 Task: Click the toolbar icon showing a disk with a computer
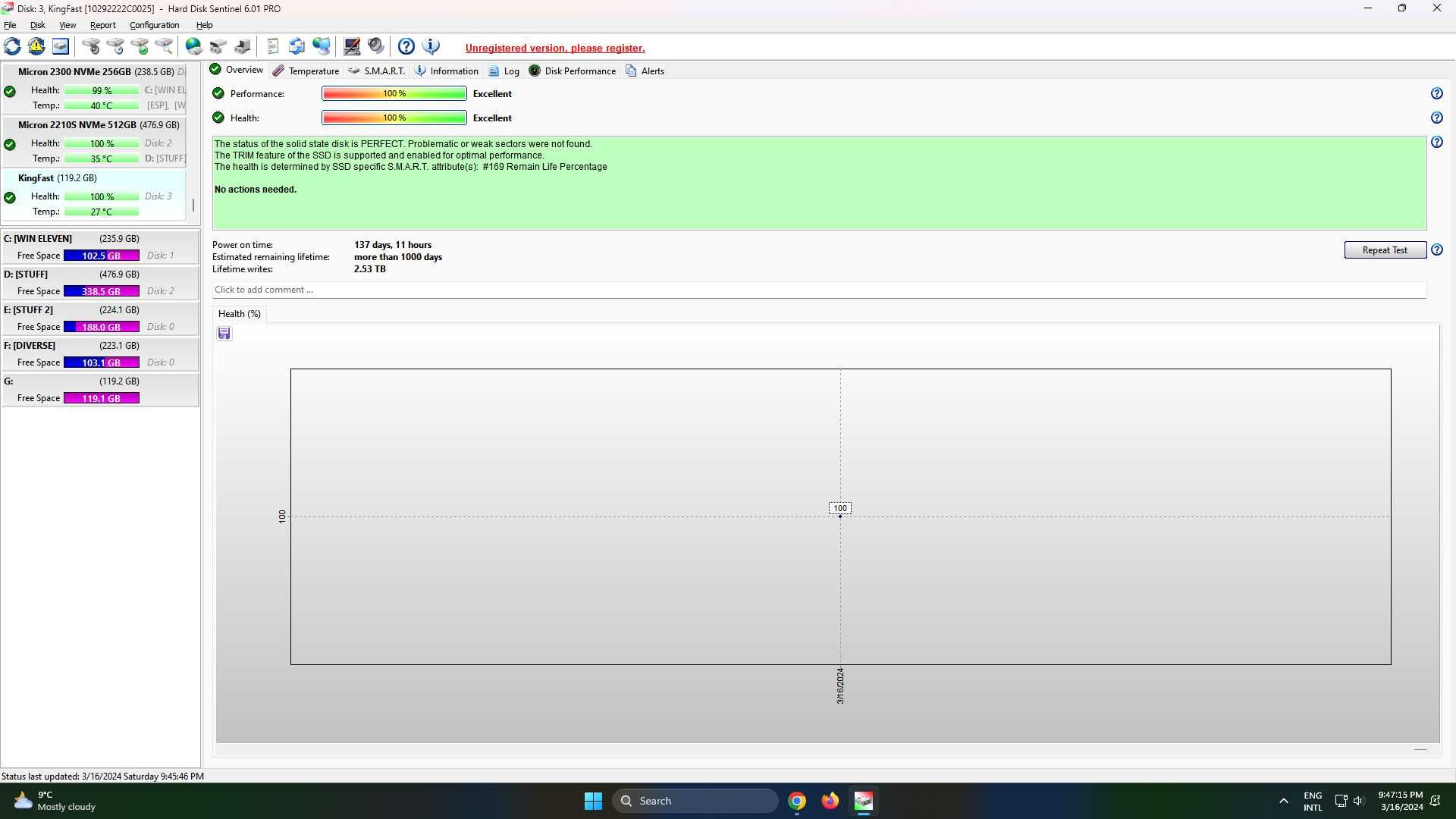(x=243, y=46)
